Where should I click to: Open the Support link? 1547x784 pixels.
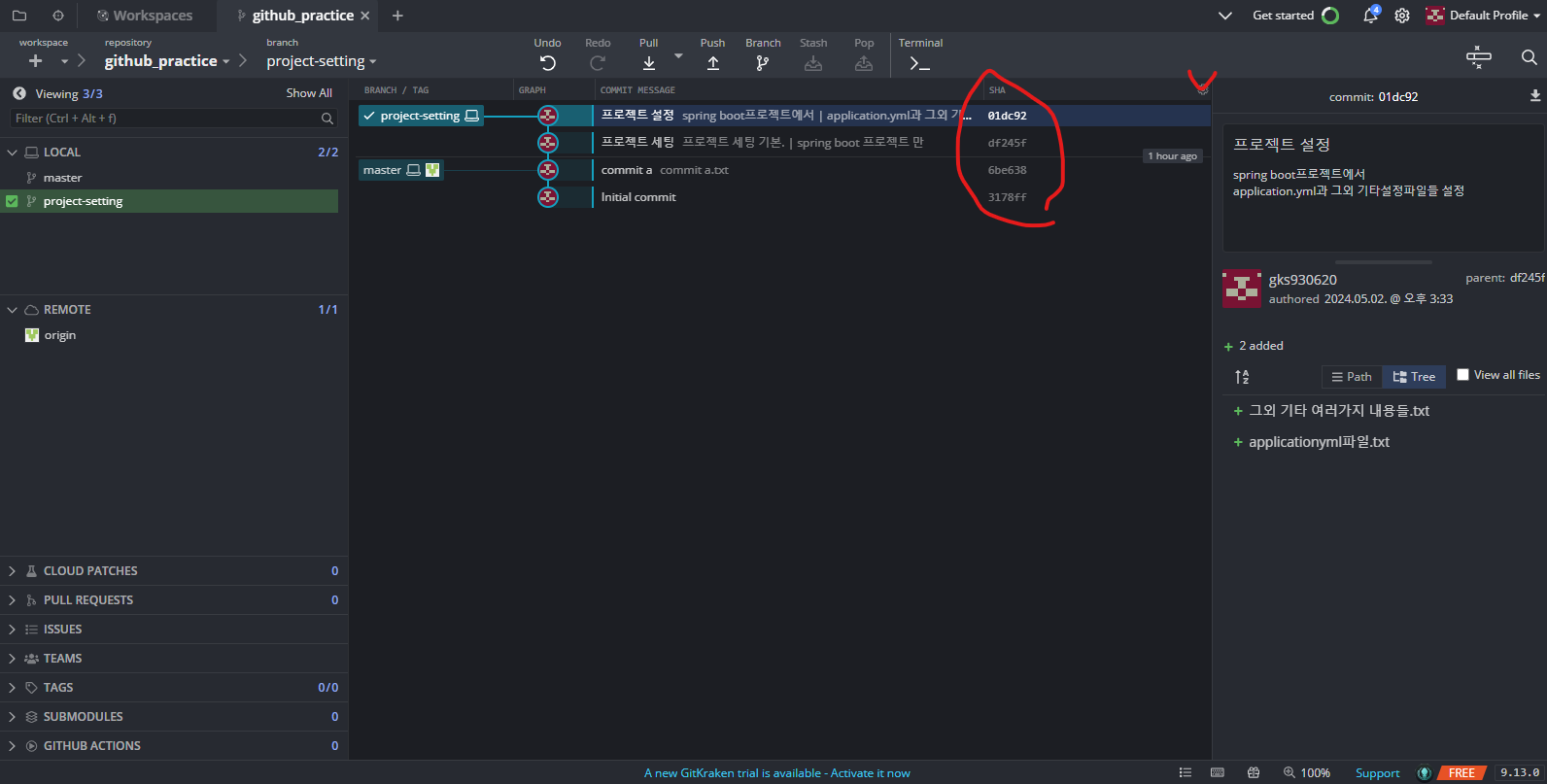pyautogui.click(x=1377, y=773)
